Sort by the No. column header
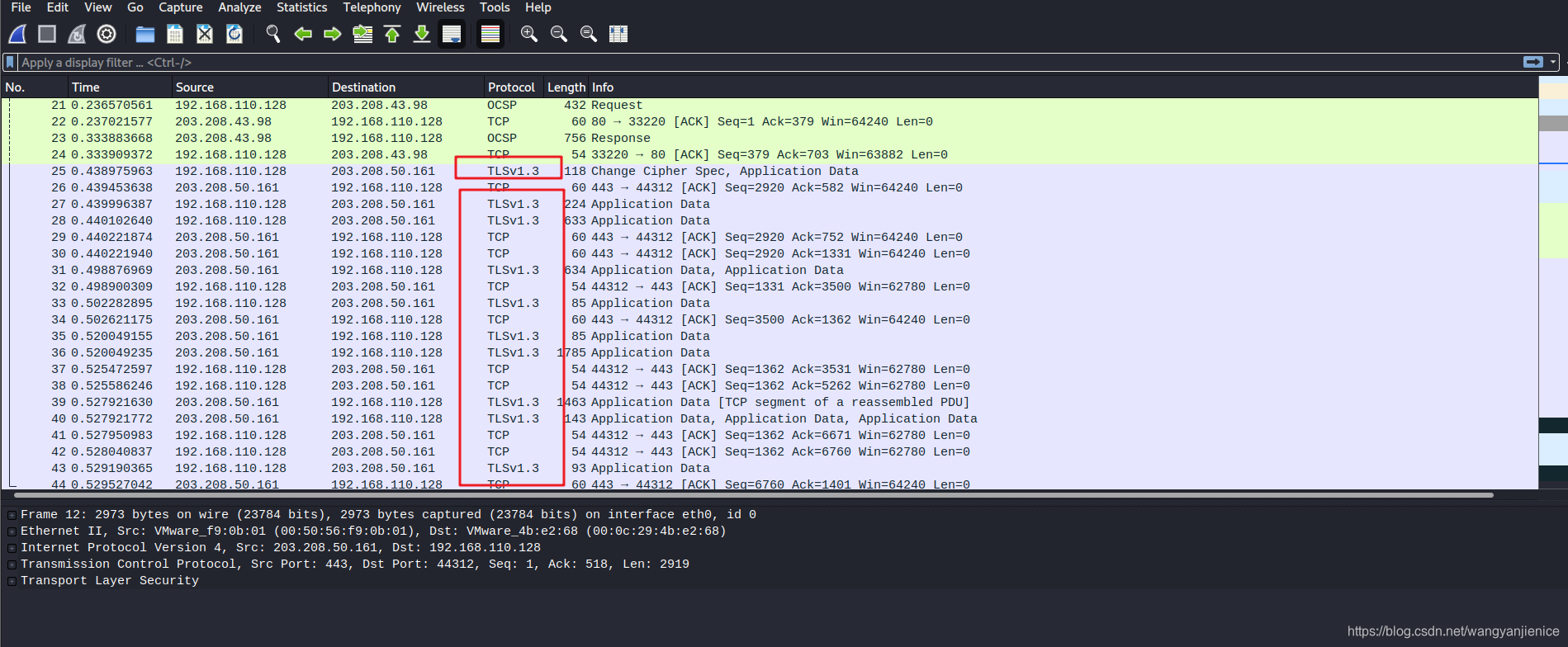This screenshot has width=1568, height=647. tap(35, 87)
